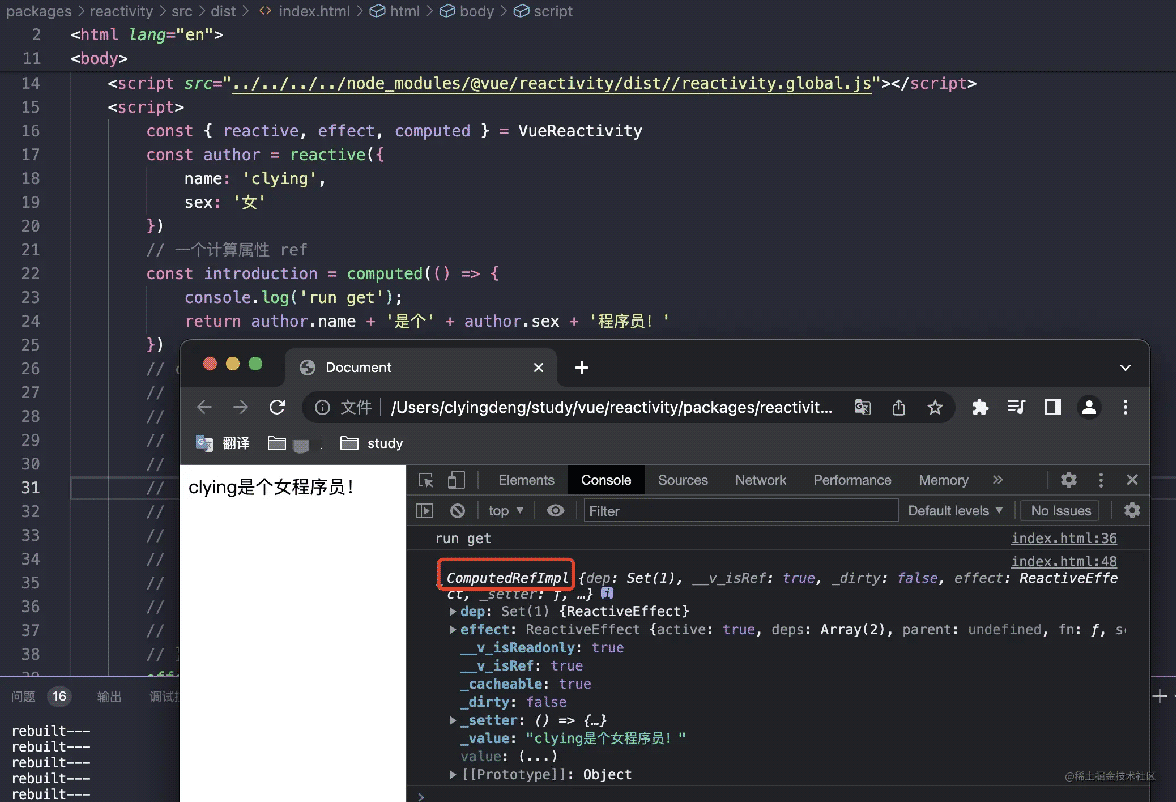1176x802 pixels.
Task: Bookmark this page with the star icon
Action: [935, 407]
